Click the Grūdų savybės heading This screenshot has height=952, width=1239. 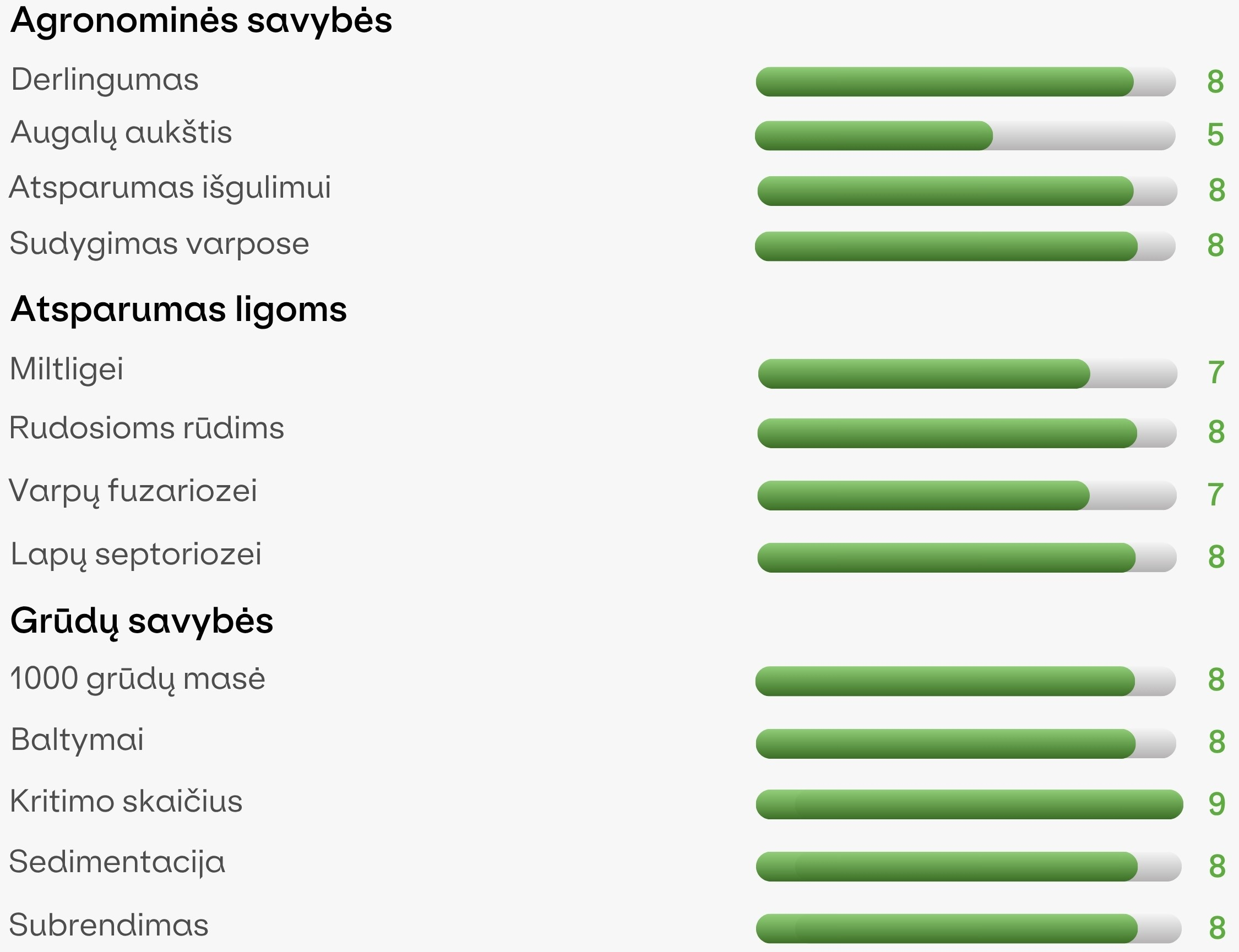[x=142, y=621]
